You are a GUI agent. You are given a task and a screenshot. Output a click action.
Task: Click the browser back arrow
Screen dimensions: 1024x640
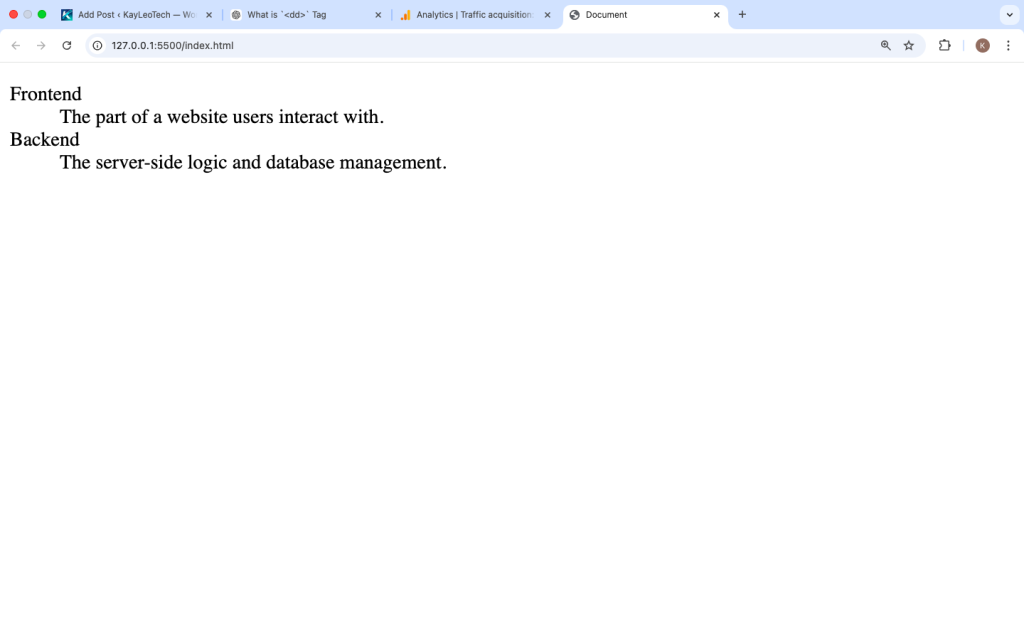pyautogui.click(x=16, y=45)
